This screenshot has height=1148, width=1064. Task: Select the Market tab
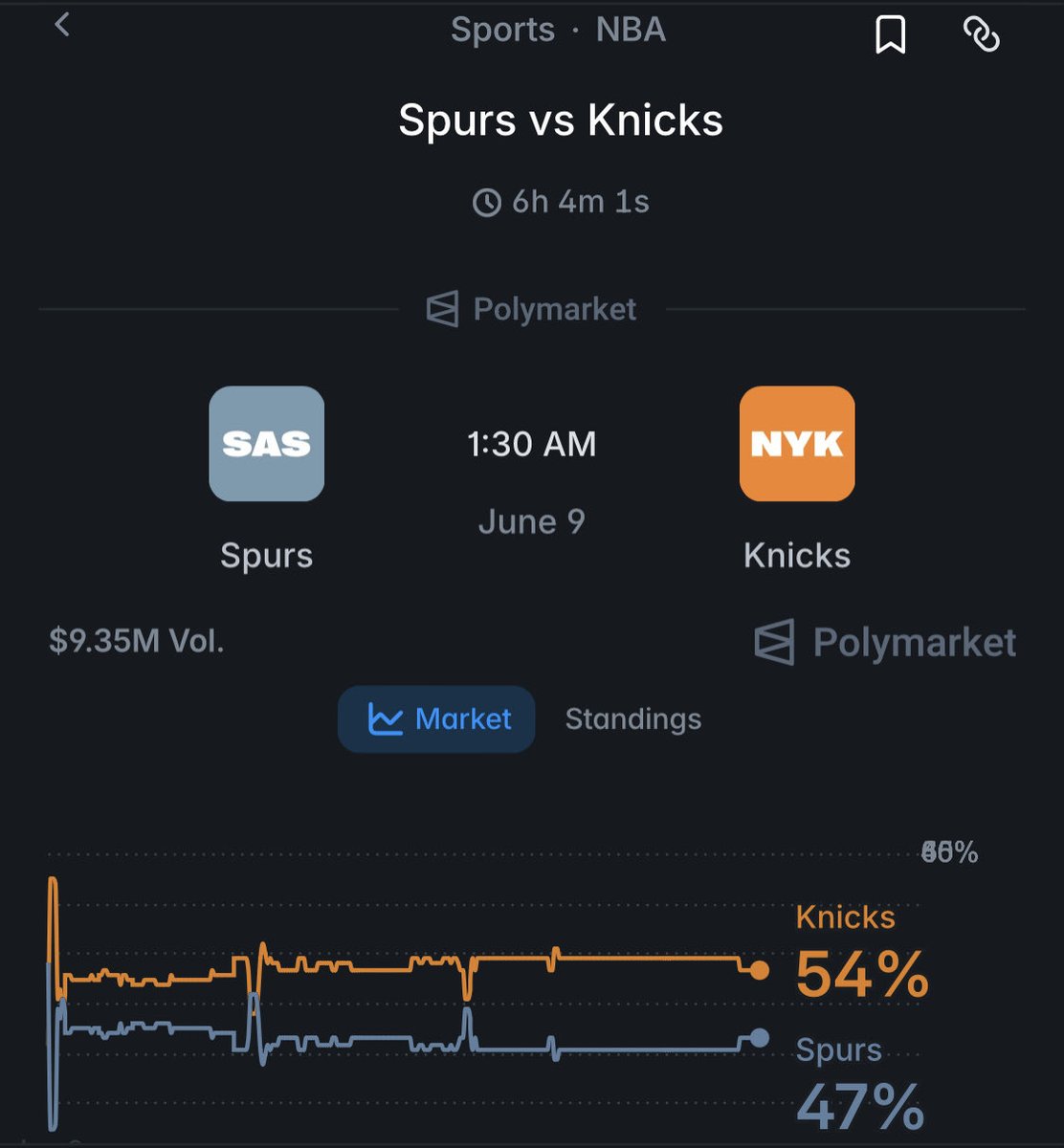pos(436,719)
